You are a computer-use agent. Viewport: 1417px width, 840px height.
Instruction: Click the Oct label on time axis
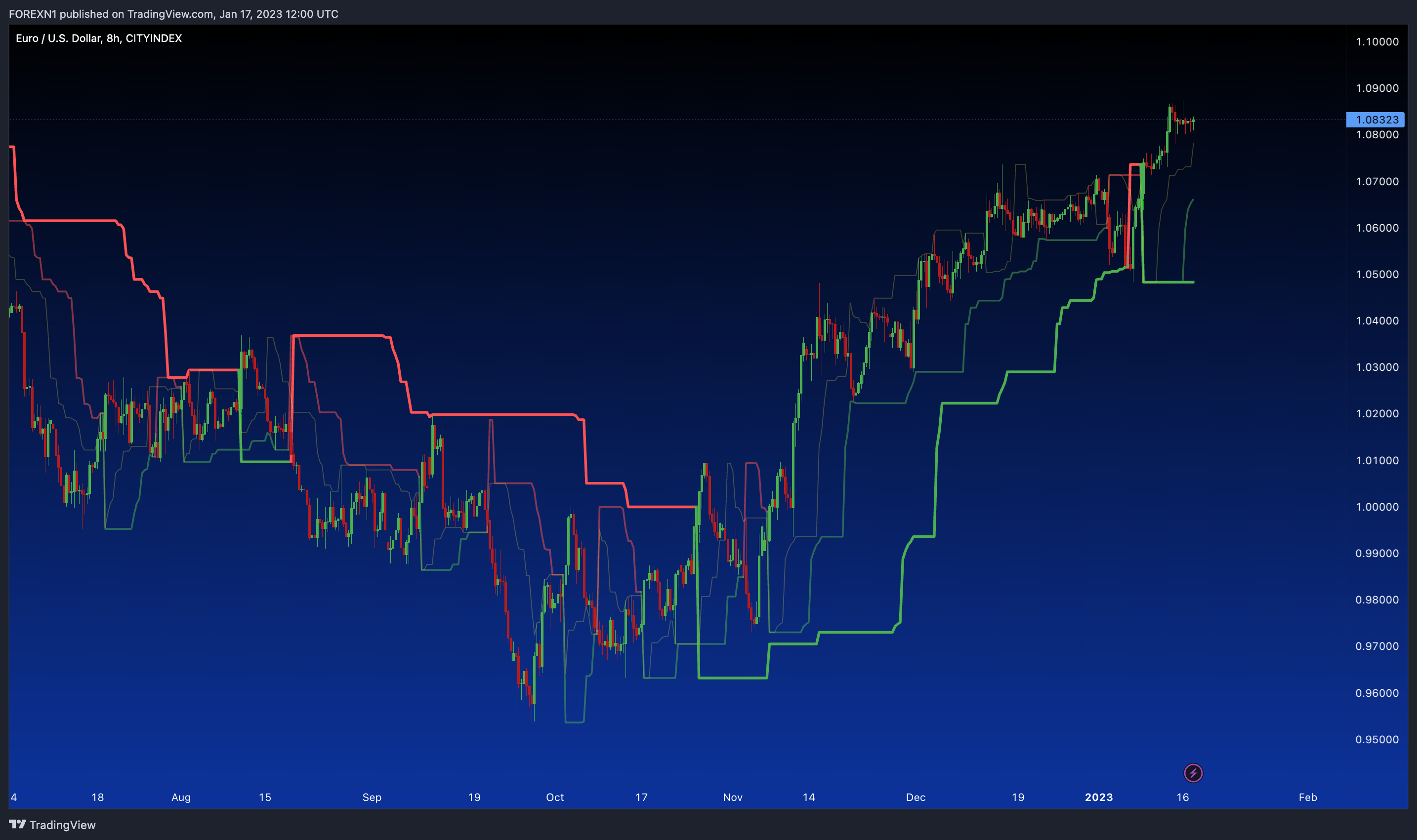coord(554,797)
